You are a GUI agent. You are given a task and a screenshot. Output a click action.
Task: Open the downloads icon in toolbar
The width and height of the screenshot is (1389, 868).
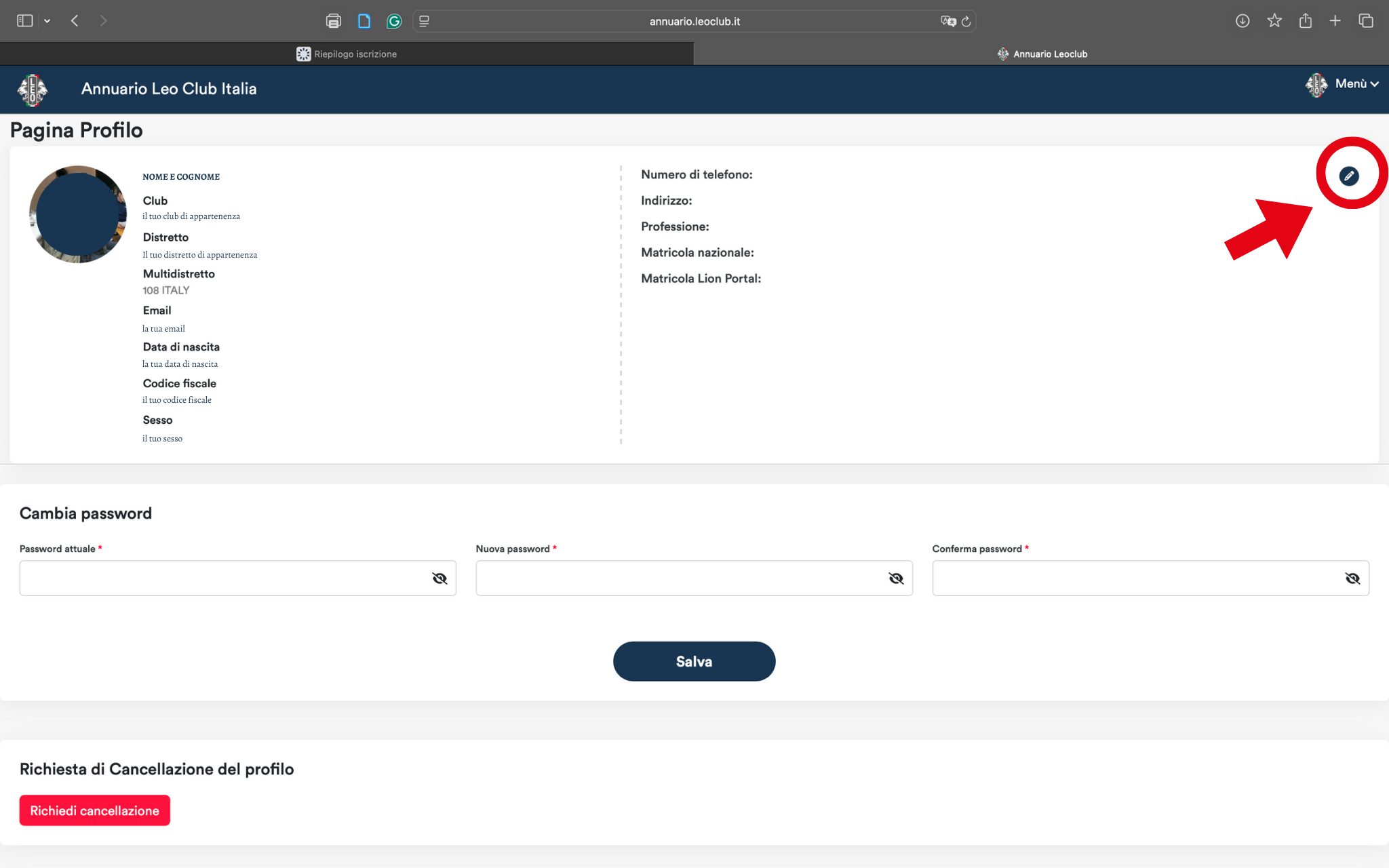pos(1243,21)
